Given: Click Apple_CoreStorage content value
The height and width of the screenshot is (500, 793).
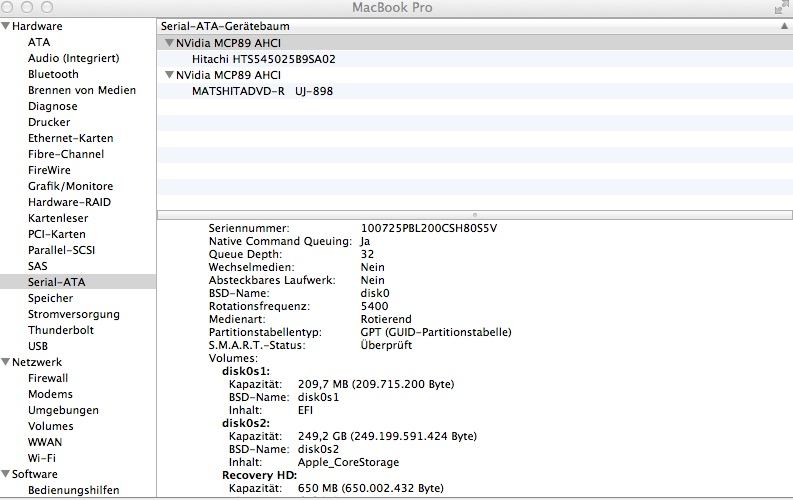Looking at the screenshot, I should [x=348, y=463].
